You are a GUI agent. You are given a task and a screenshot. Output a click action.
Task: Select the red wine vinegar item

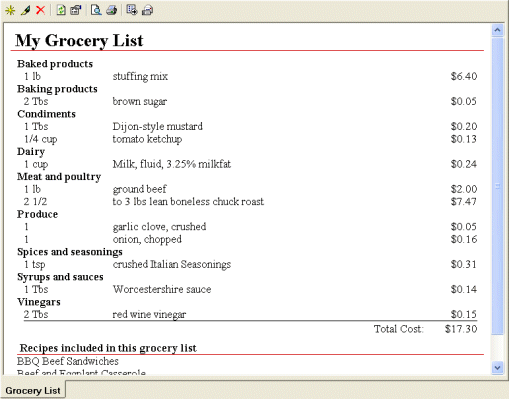click(149, 315)
